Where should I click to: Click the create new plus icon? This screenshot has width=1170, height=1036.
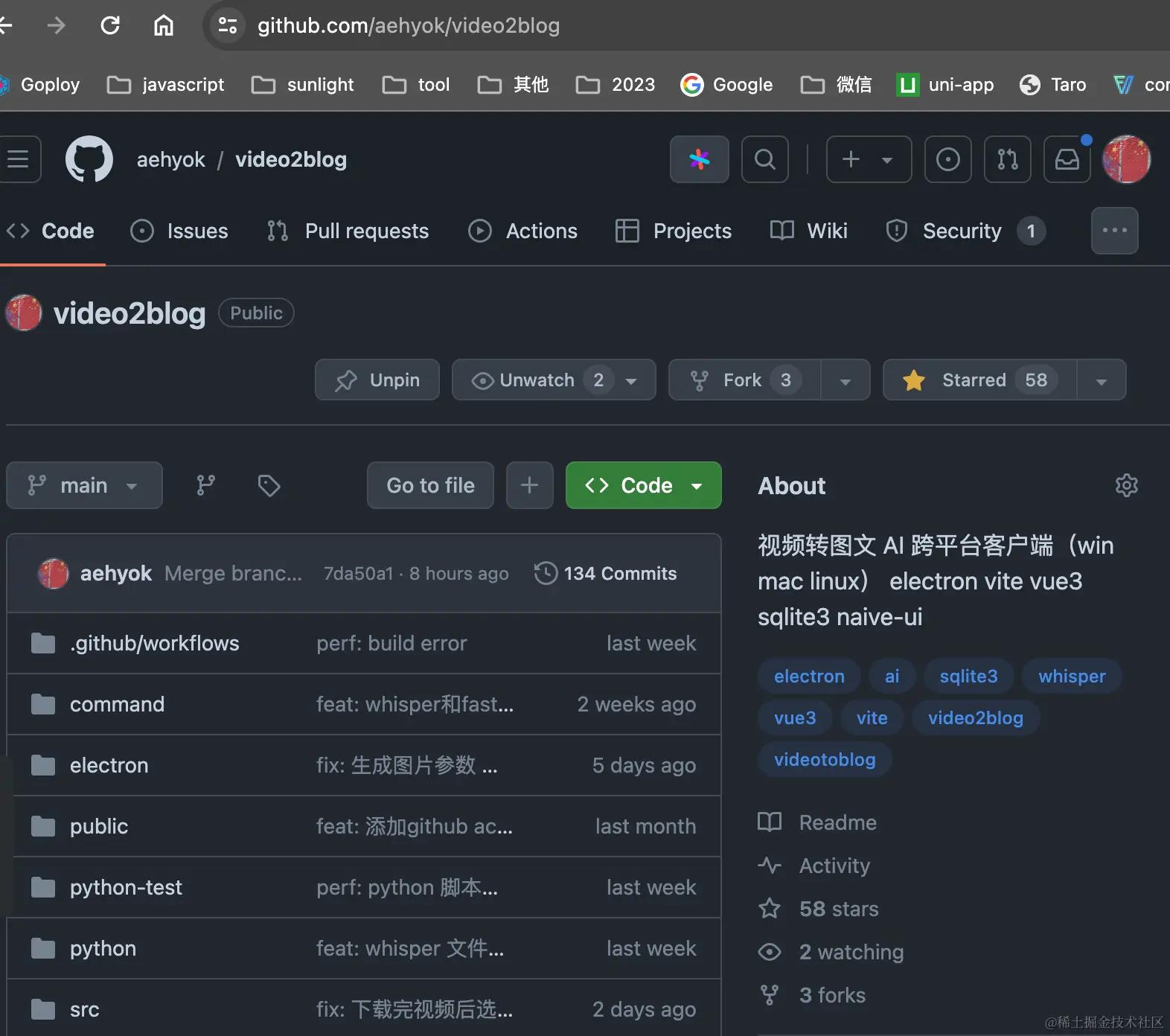click(x=851, y=159)
